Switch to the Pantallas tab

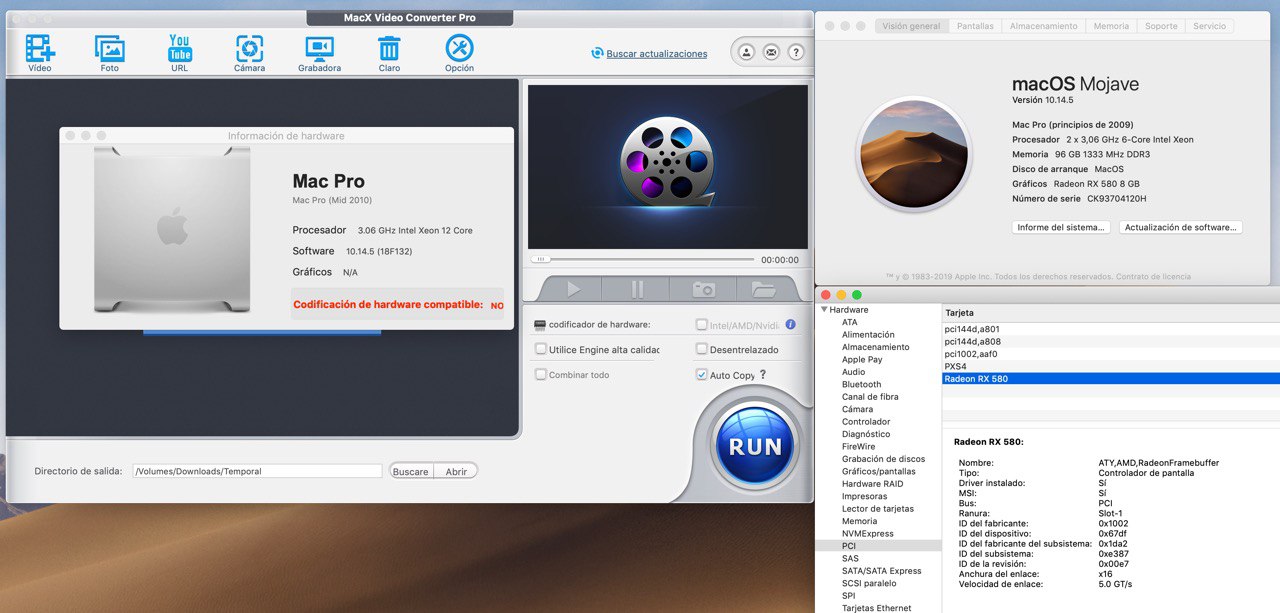point(975,26)
